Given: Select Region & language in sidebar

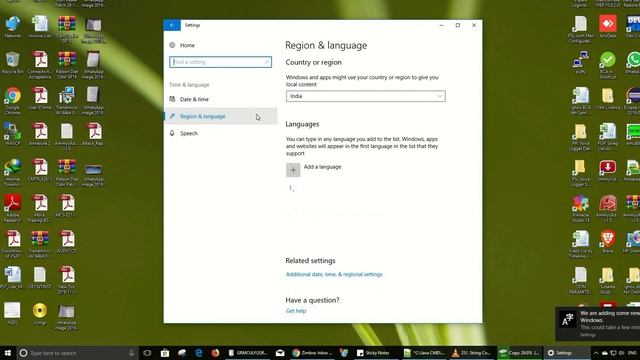Looking at the screenshot, I should point(220,116).
